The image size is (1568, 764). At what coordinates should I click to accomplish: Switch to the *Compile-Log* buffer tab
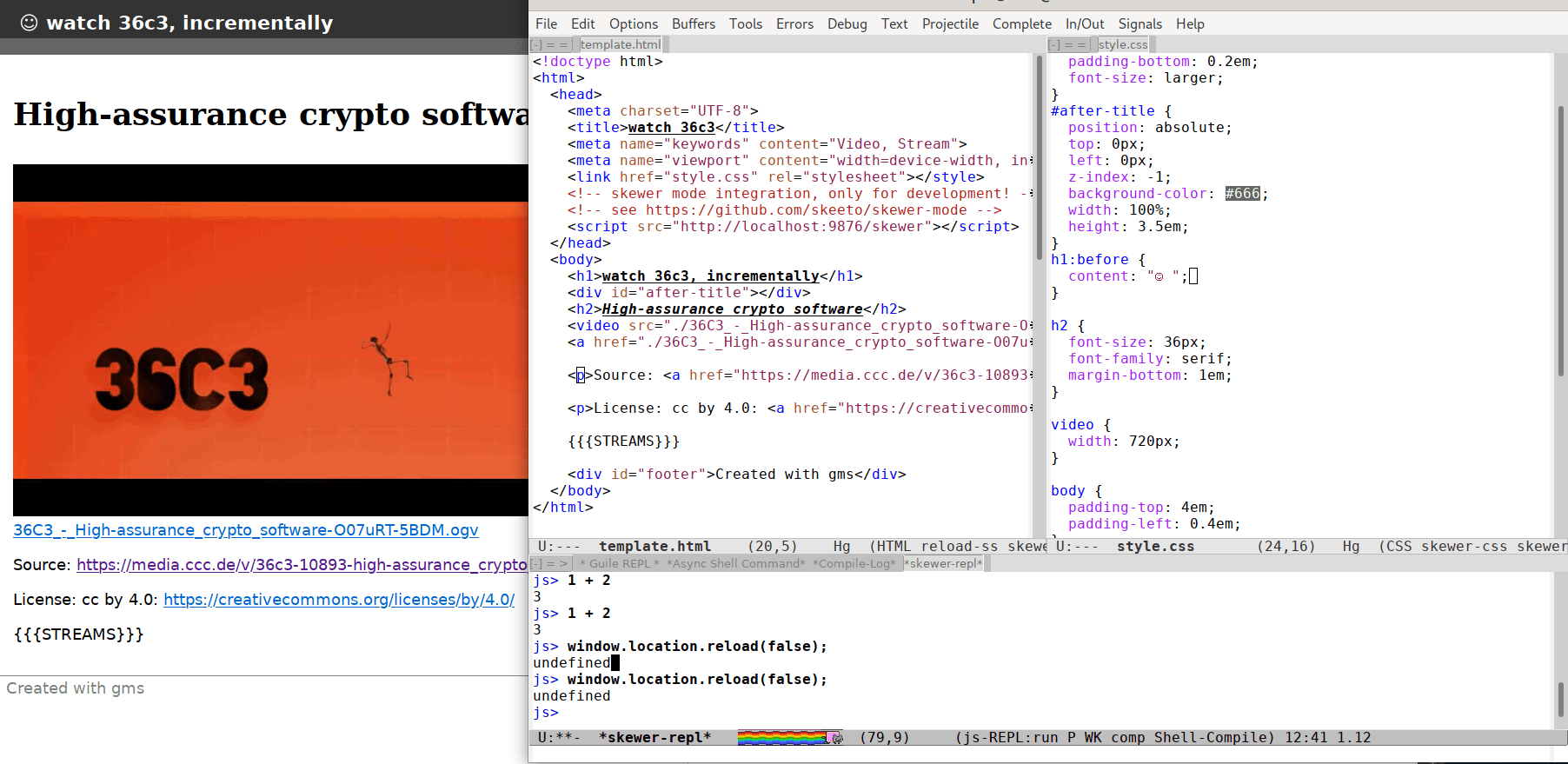coord(853,563)
